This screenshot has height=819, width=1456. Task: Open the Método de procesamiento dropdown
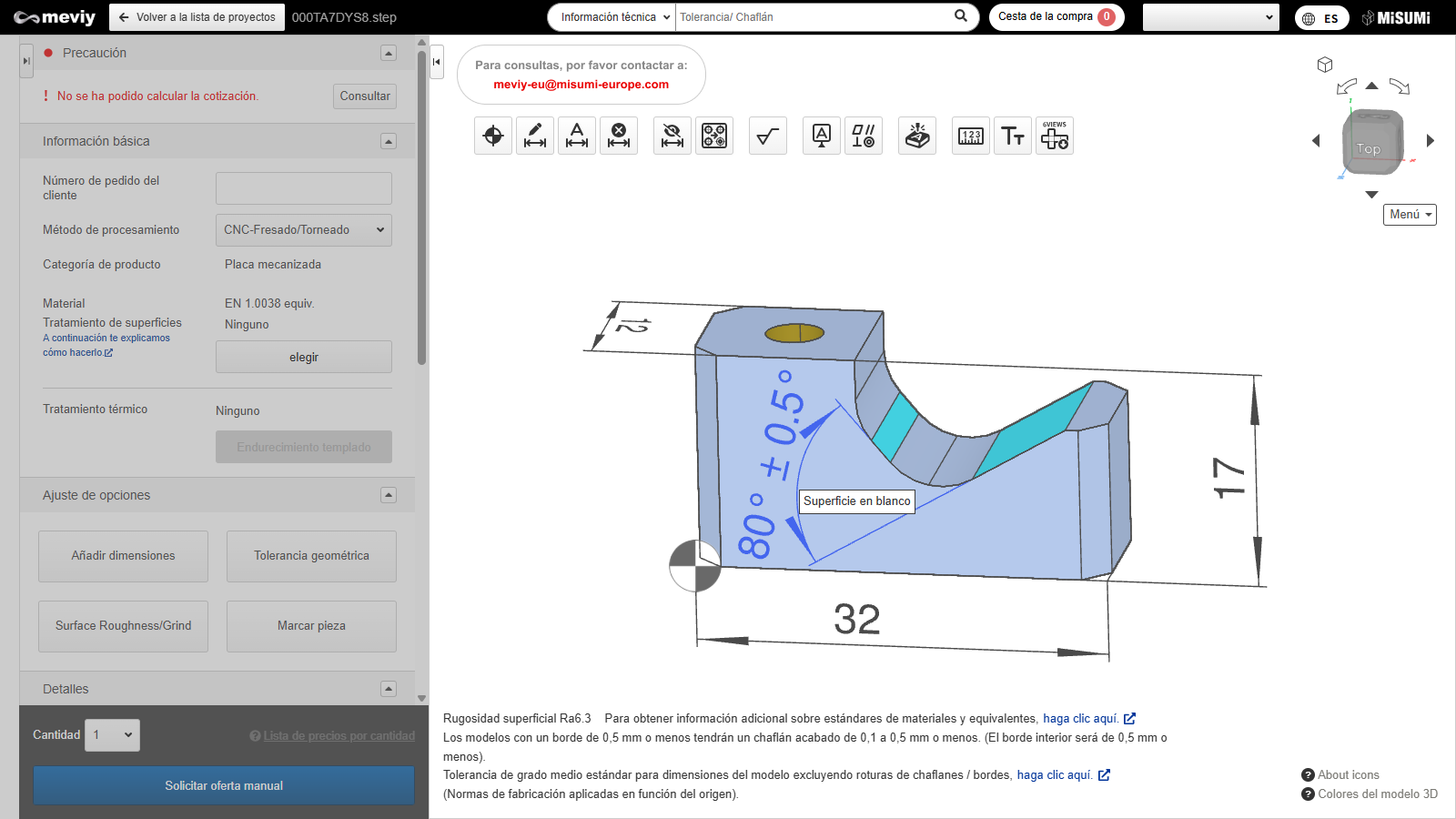(304, 230)
